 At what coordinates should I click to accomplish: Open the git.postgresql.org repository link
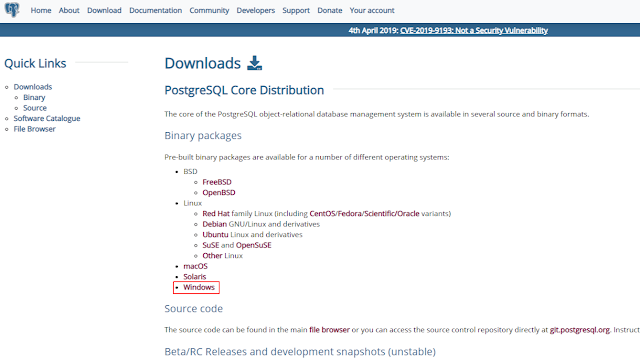tap(580, 330)
